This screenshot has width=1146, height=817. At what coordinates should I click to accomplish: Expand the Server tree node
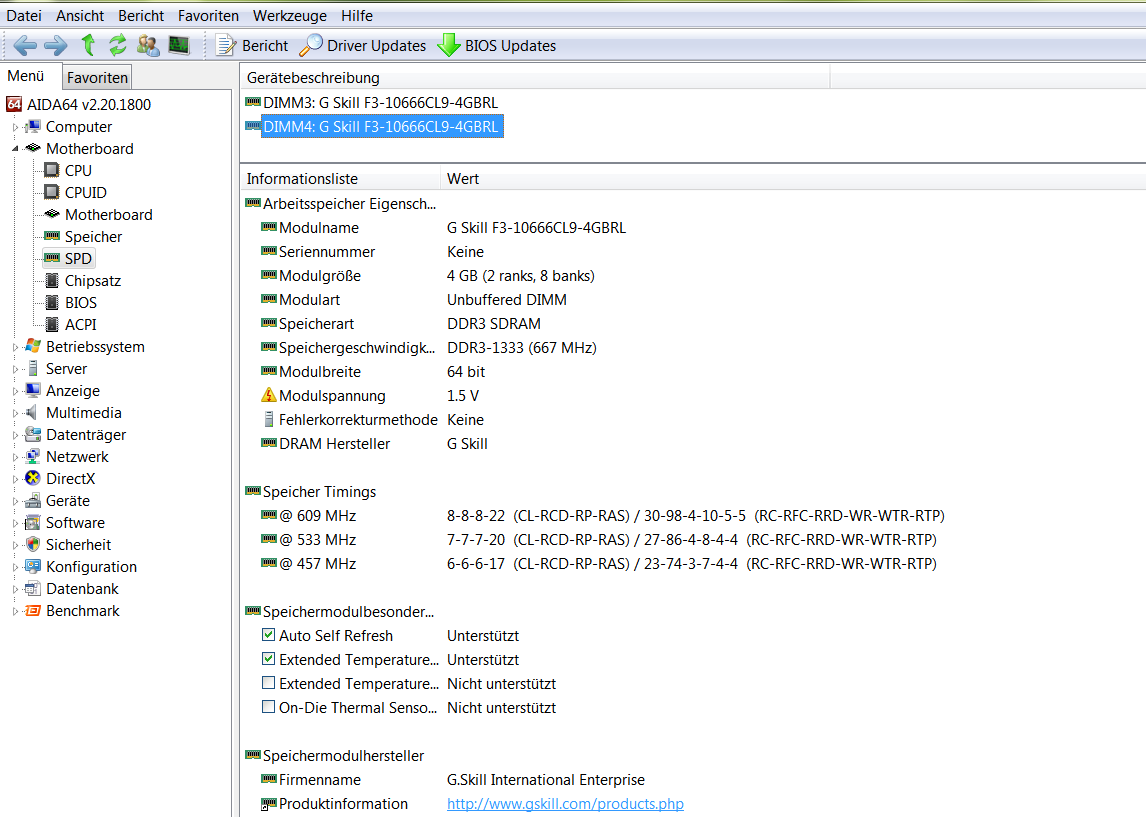pos(15,369)
